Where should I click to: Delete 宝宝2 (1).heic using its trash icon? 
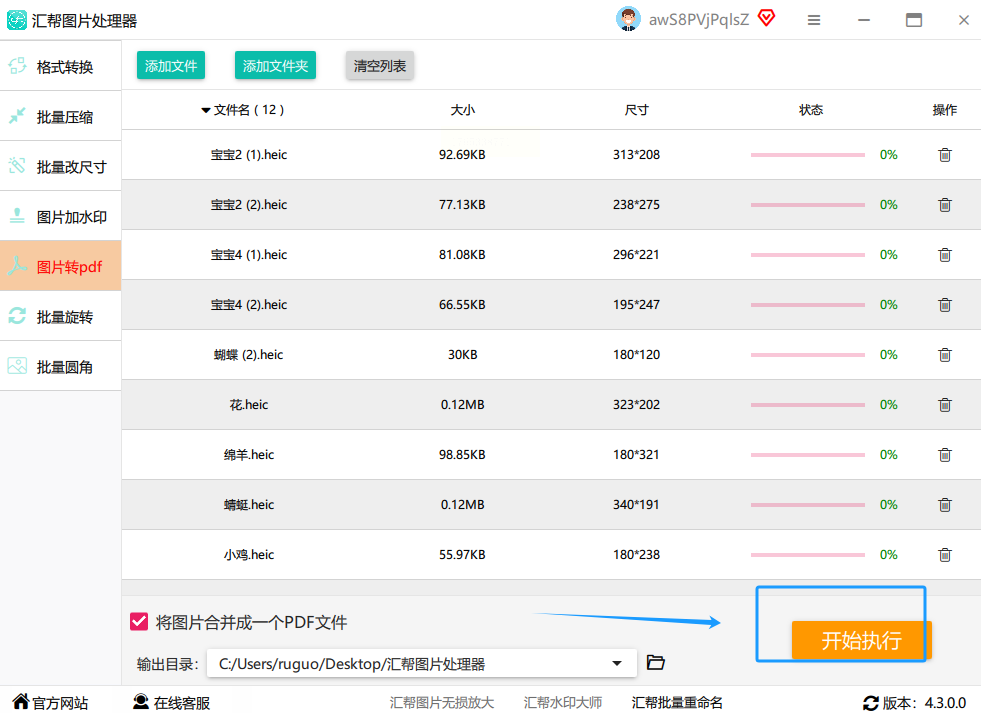tap(944, 155)
